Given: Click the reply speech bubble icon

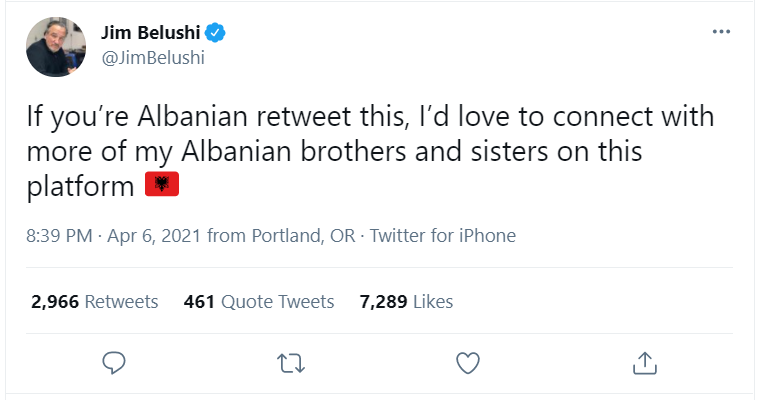Looking at the screenshot, I should pyautogui.click(x=114, y=361).
